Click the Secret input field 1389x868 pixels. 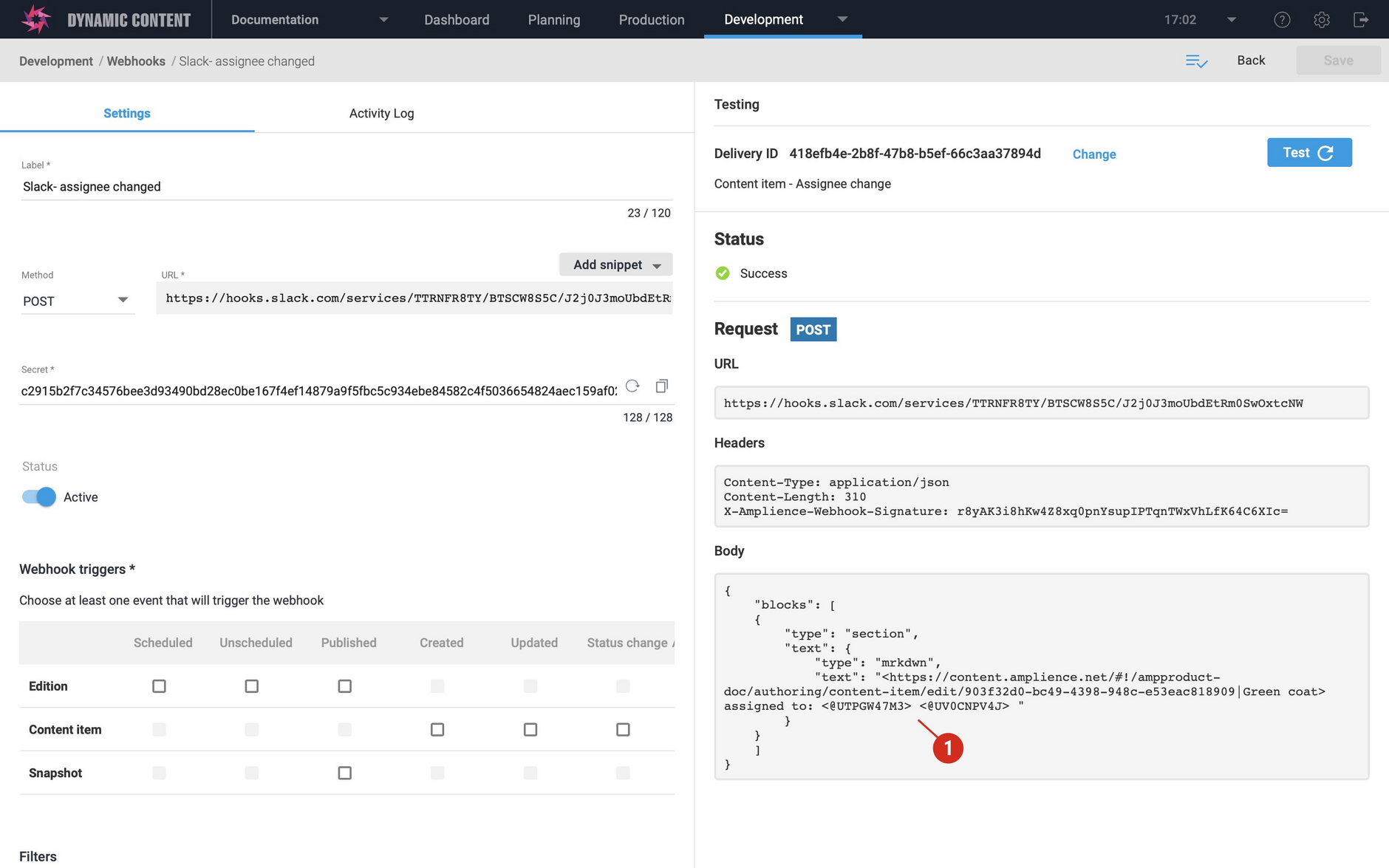(x=319, y=391)
